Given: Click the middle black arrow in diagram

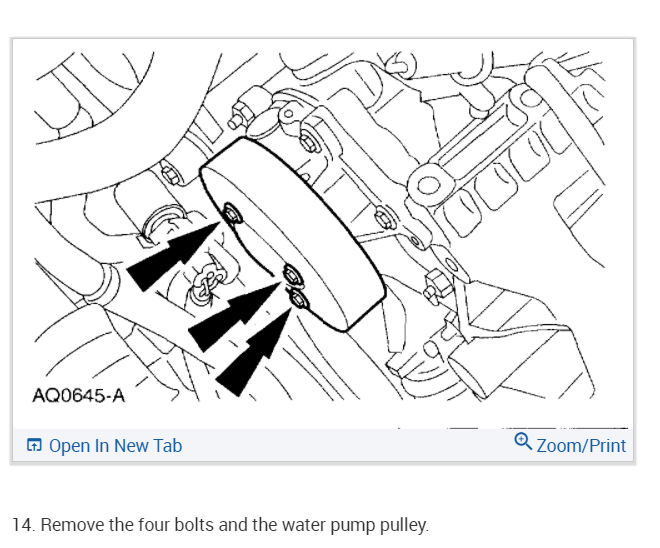Looking at the screenshot, I should 234,316.
